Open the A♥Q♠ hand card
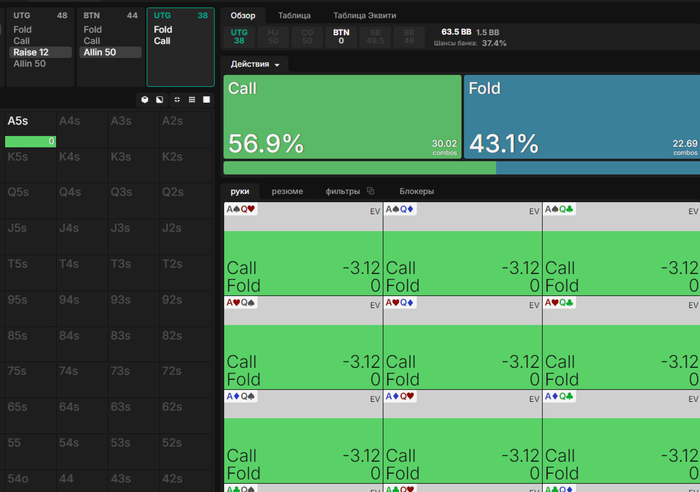This screenshot has height=492, width=700. click(x=303, y=342)
